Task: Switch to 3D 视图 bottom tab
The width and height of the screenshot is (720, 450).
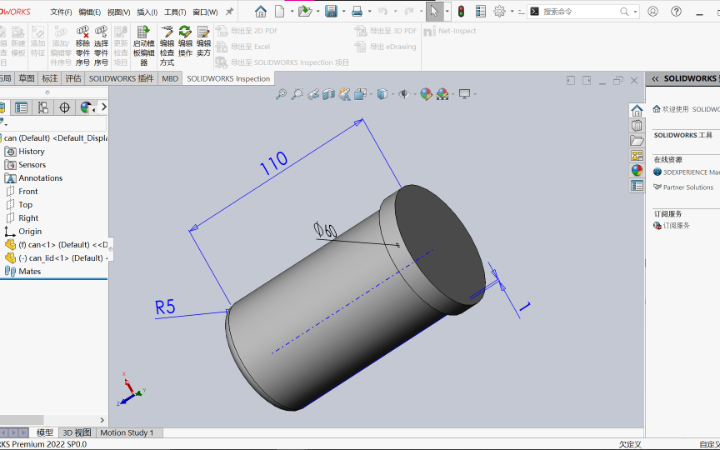Action: (77, 433)
